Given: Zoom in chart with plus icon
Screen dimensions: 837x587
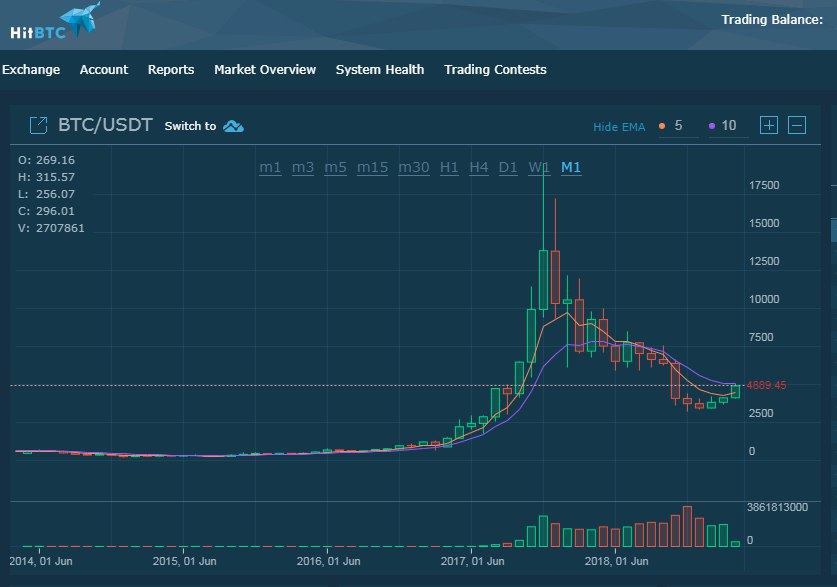Looking at the screenshot, I should (x=769, y=125).
